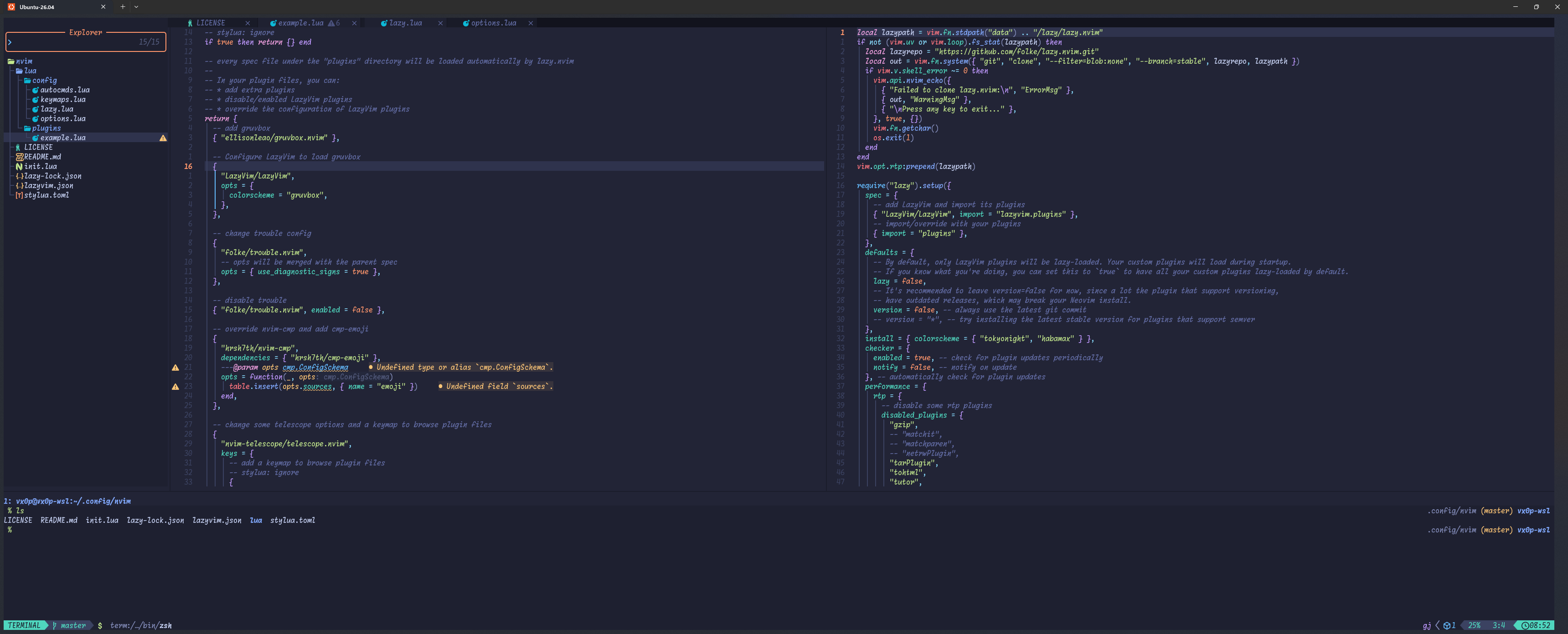Click the "15/15" counter in Explorer

point(149,42)
